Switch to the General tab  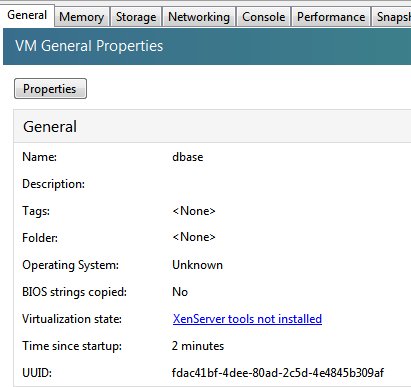click(27, 15)
